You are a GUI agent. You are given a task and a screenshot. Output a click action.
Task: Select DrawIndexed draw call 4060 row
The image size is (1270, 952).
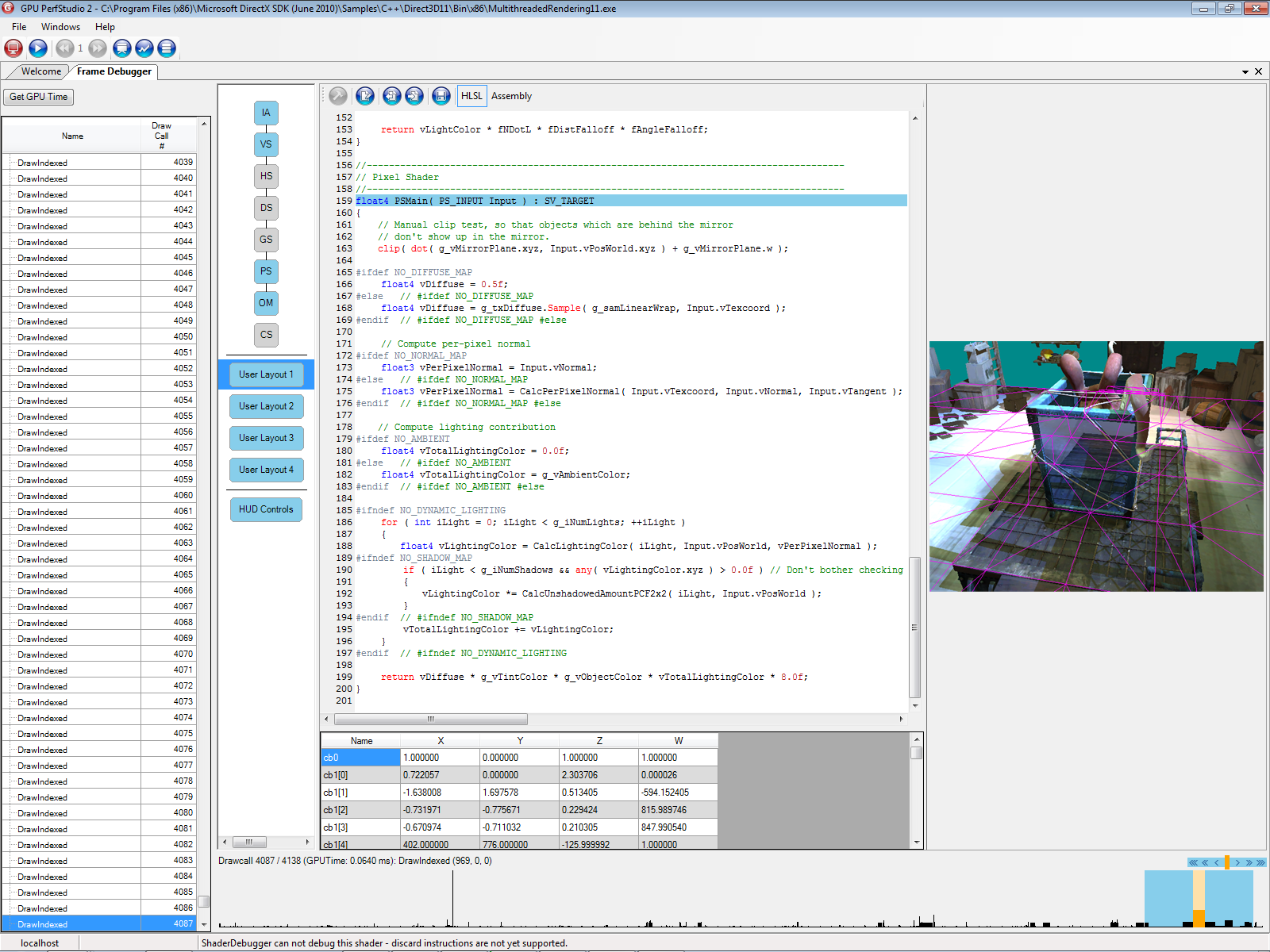coord(99,496)
